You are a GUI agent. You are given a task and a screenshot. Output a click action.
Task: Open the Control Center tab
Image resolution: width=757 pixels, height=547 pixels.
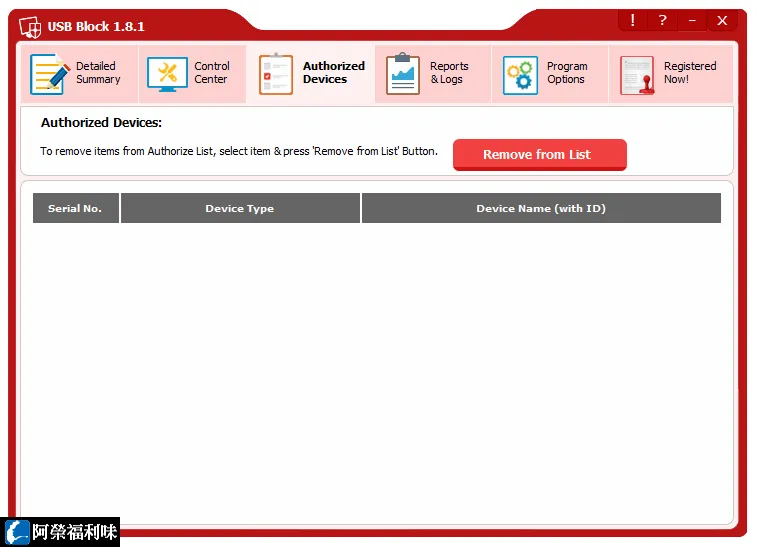tap(211, 72)
